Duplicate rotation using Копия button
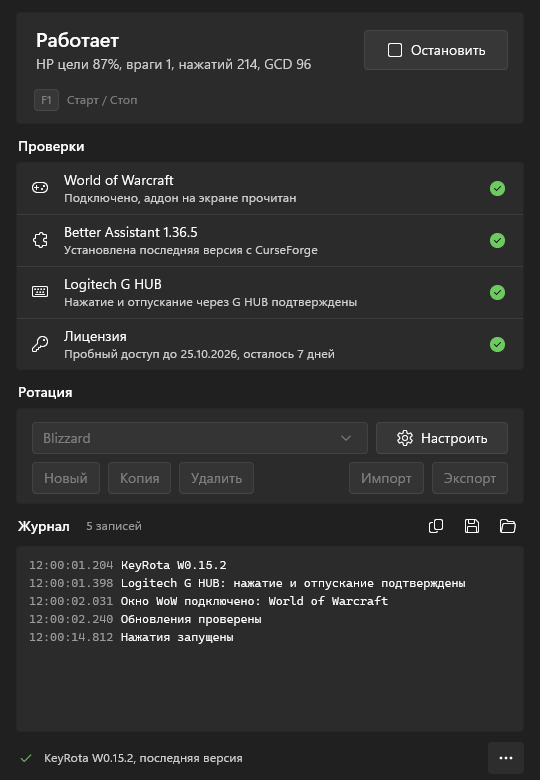The image size is (540, 780). 140,478
